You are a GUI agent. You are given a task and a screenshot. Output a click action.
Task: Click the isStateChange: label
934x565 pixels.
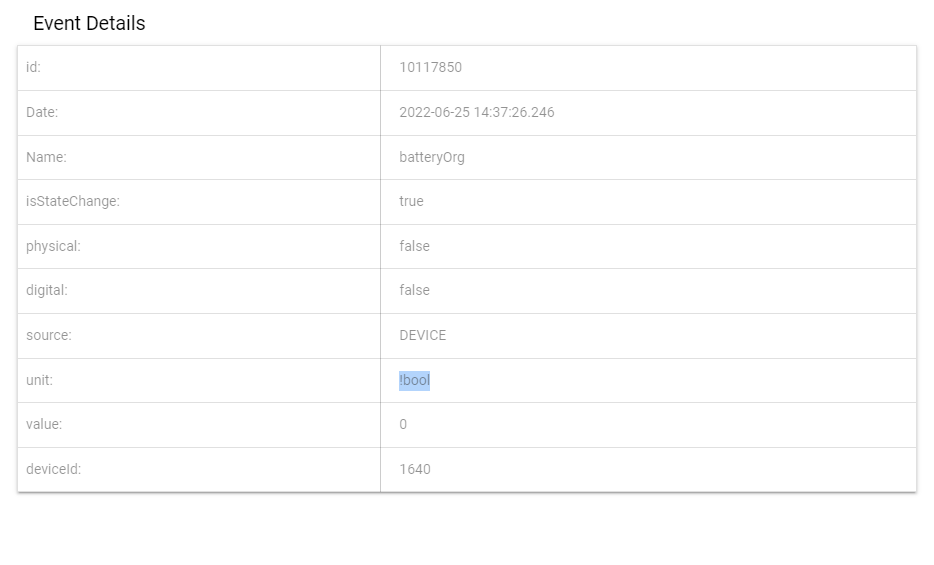click(73, 201)
